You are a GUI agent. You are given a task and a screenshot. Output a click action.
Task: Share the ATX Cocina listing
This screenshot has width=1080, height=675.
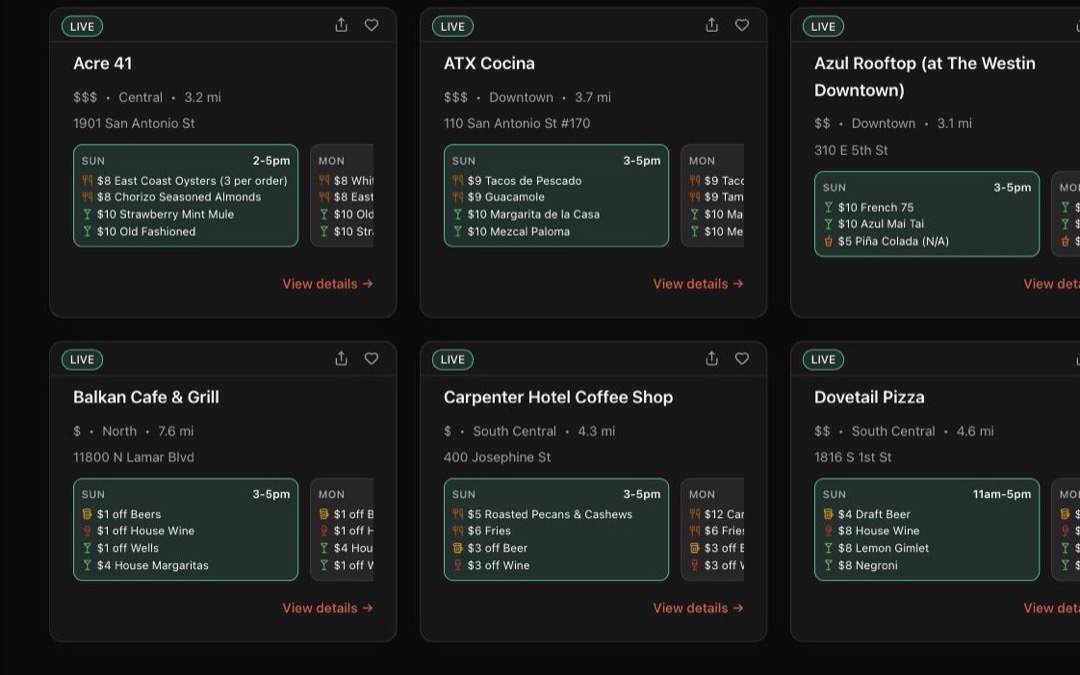712,25
